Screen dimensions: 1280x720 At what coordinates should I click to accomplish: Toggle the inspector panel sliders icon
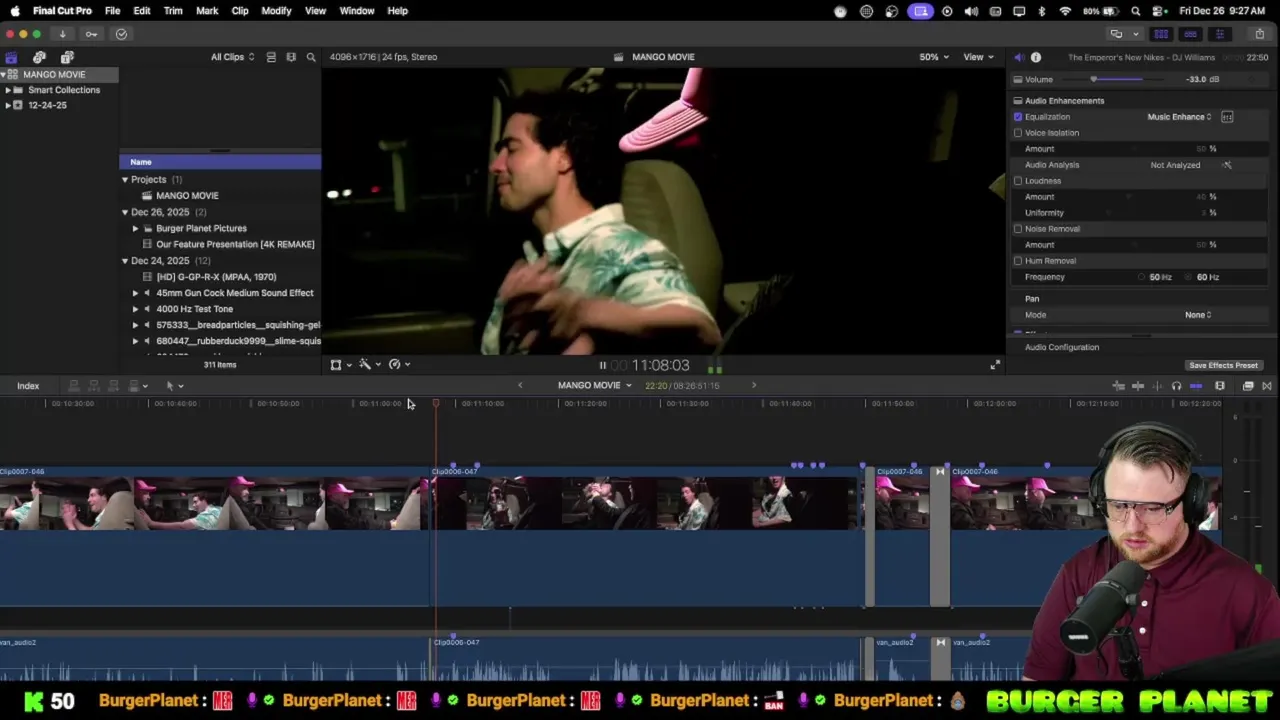[x=1219, y=34]
